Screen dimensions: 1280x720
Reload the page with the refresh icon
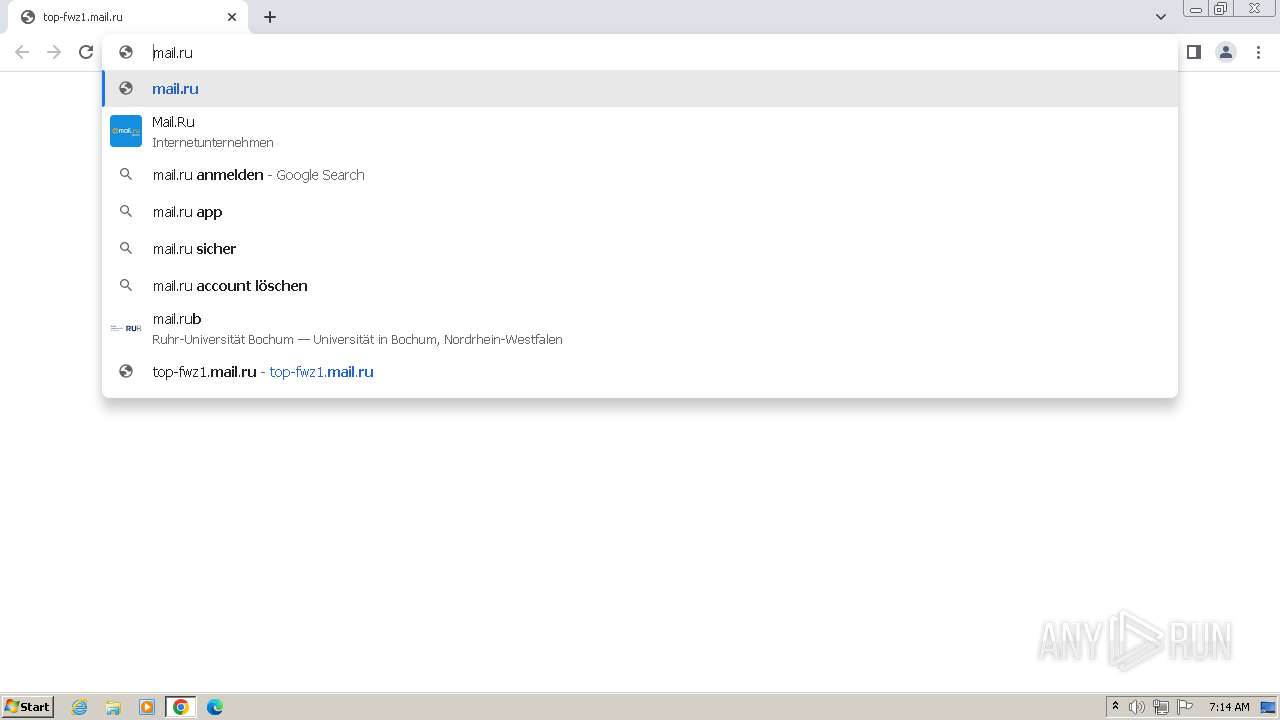pos(86,52)
